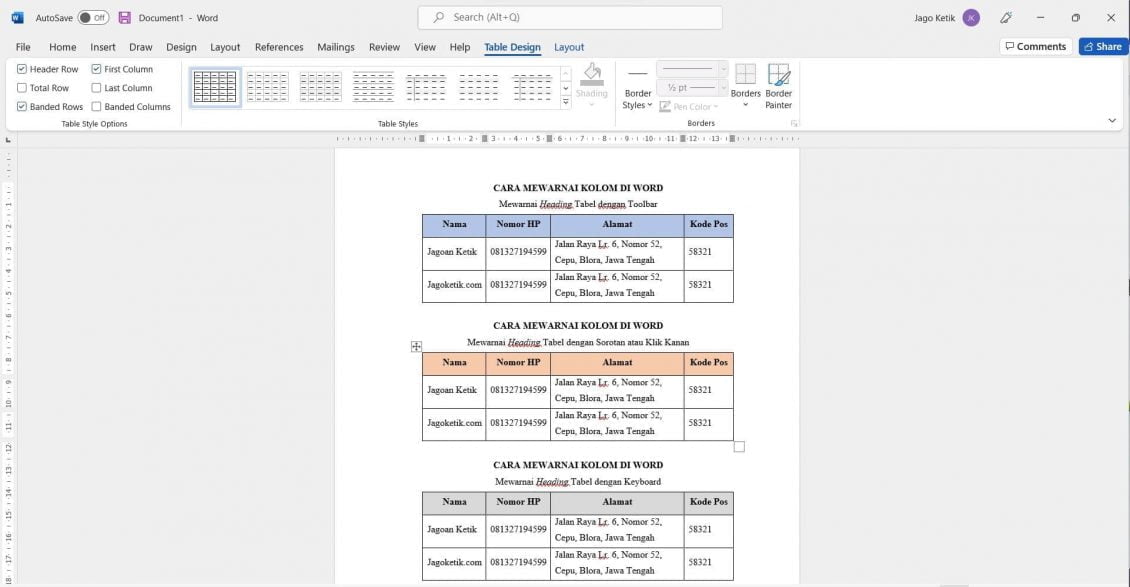This screenshot has height=587, width=1130.
Task: Select the second table style thumbnail
Action: [x=267, y=87]
